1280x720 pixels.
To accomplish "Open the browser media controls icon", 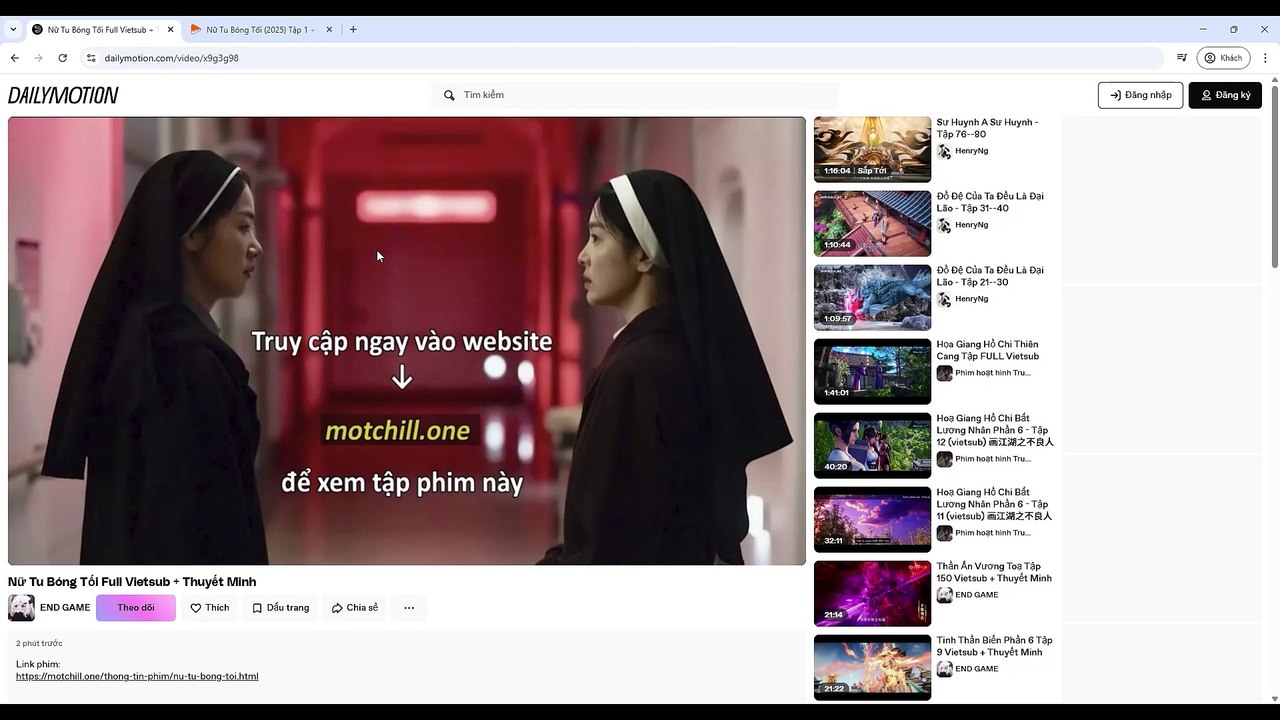I will [1182, 58].
